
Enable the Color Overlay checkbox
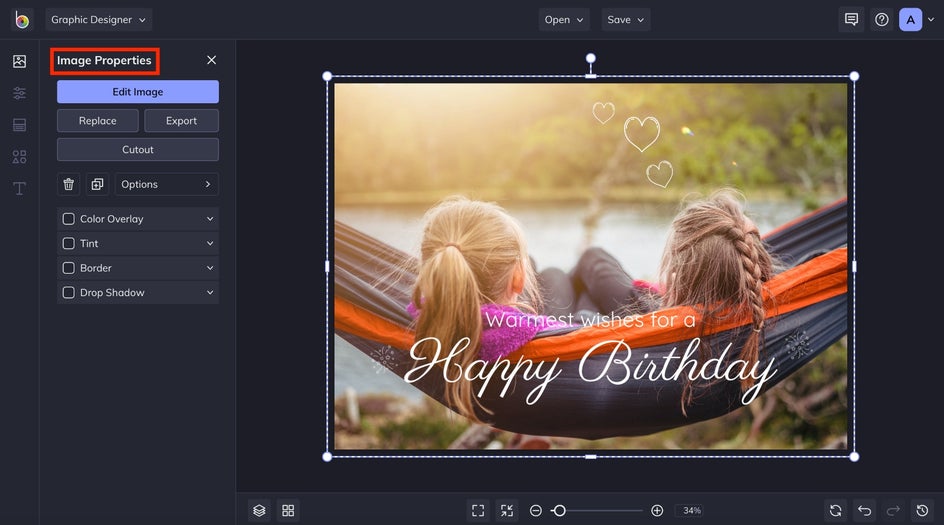coord(69,219)
